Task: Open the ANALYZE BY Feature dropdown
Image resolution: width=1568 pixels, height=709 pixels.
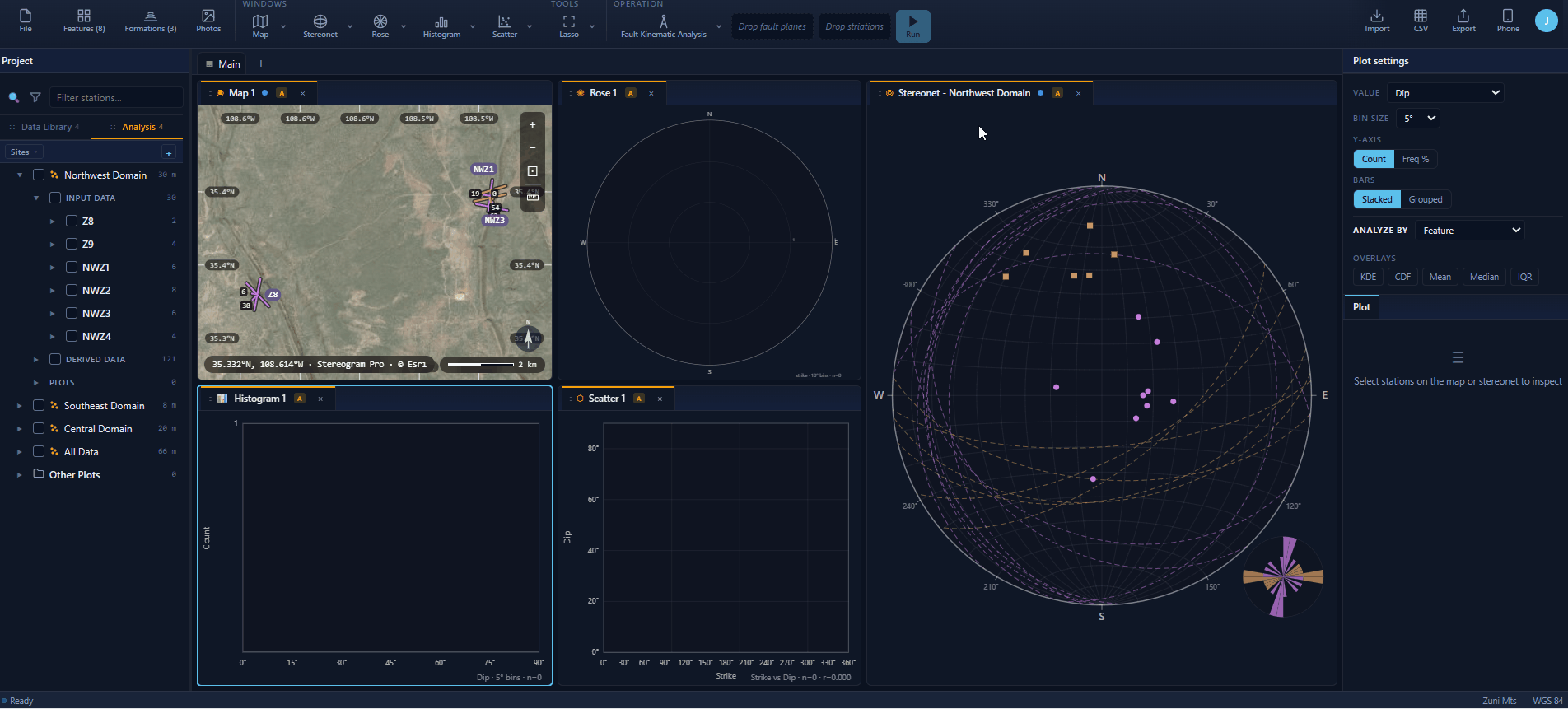Action: coord(1470,231)
